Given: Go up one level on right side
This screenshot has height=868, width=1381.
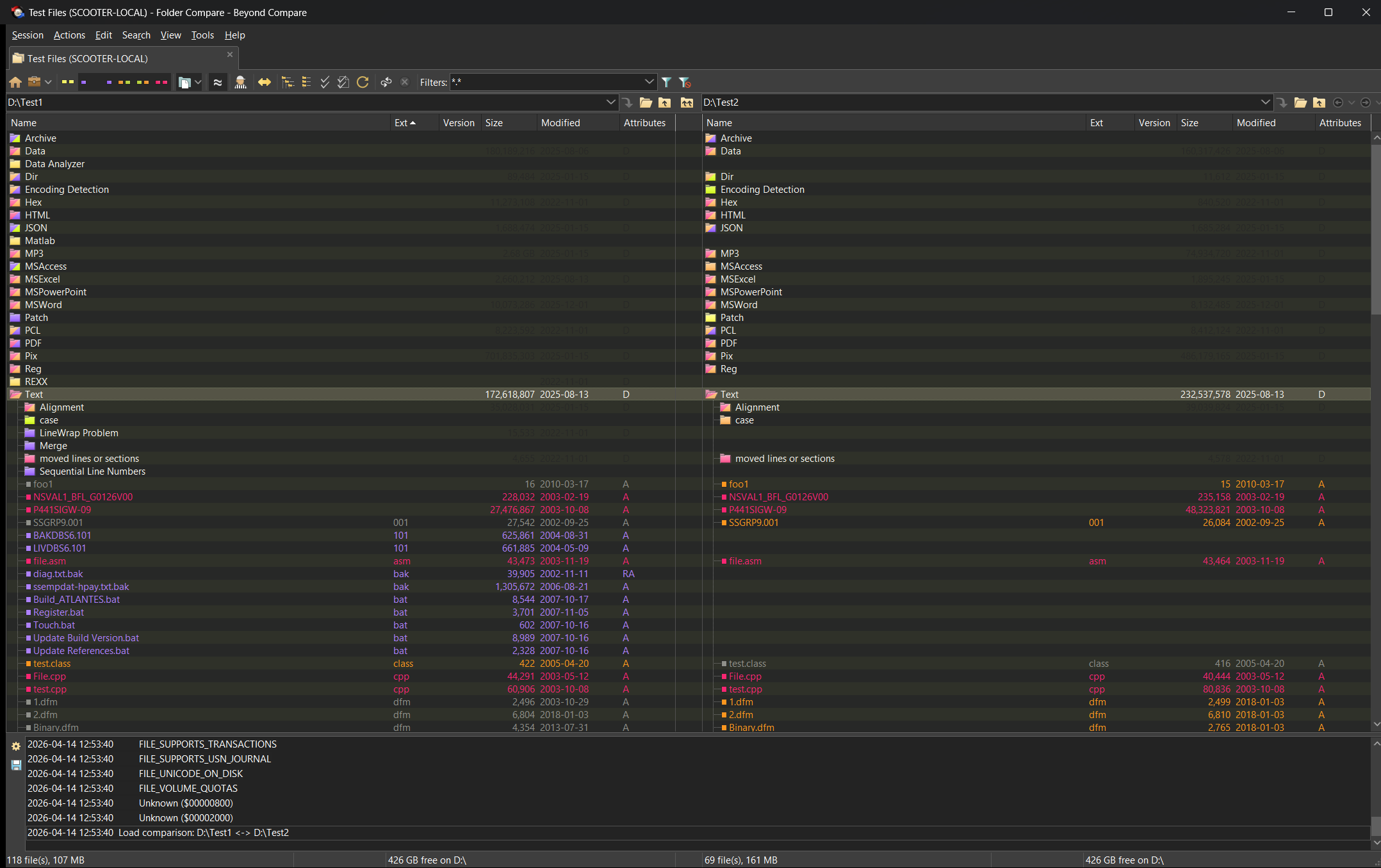Looking at the screenshot, I should click(x=1319, y=102).
